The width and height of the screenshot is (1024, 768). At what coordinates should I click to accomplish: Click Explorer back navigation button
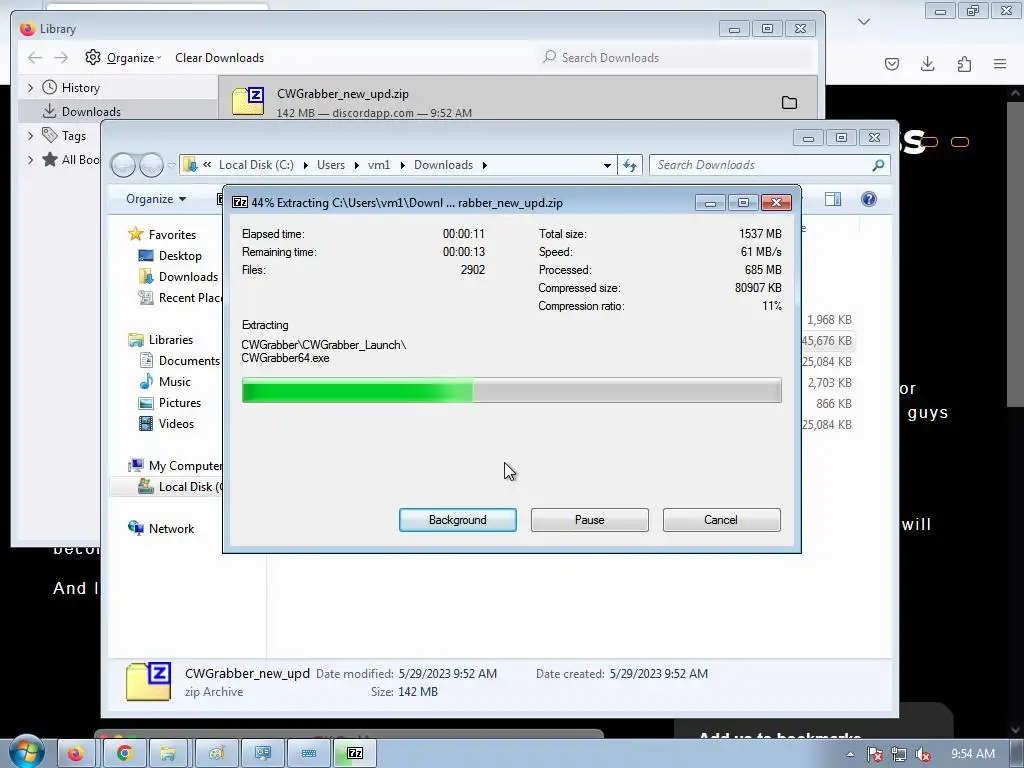(x=123, y=165)
